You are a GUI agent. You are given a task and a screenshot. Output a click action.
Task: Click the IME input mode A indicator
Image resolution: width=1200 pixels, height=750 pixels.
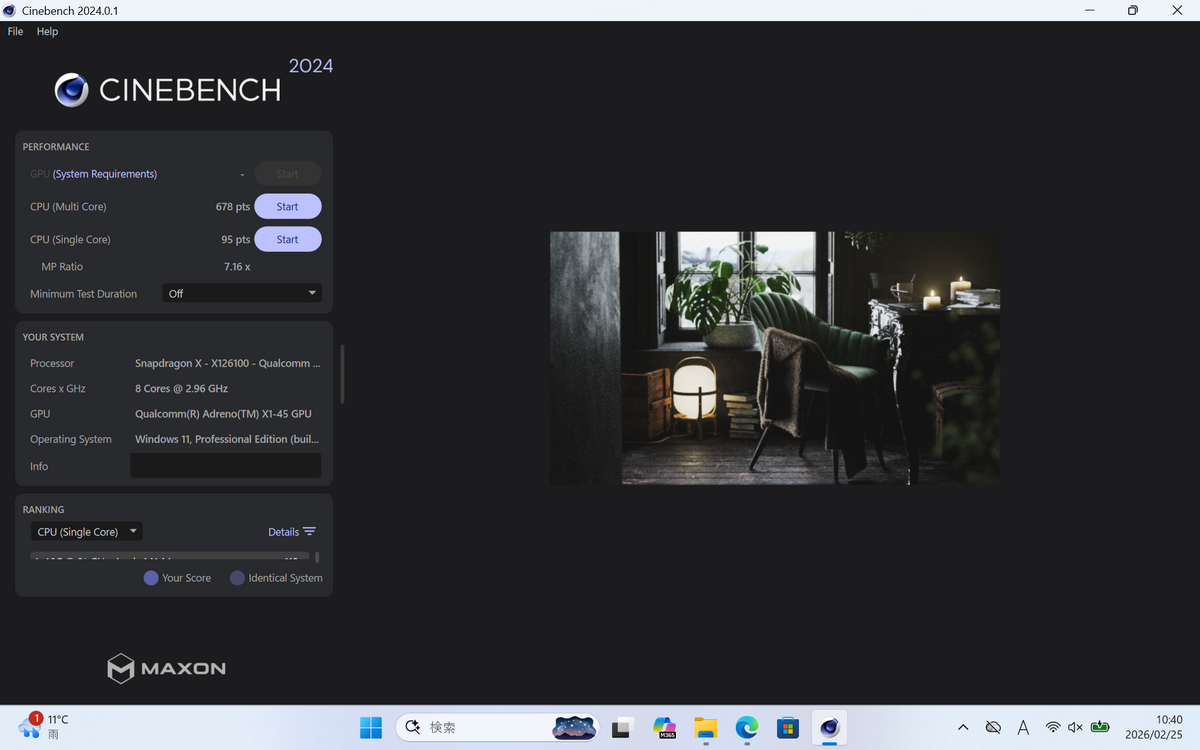tap(1023, 728)
